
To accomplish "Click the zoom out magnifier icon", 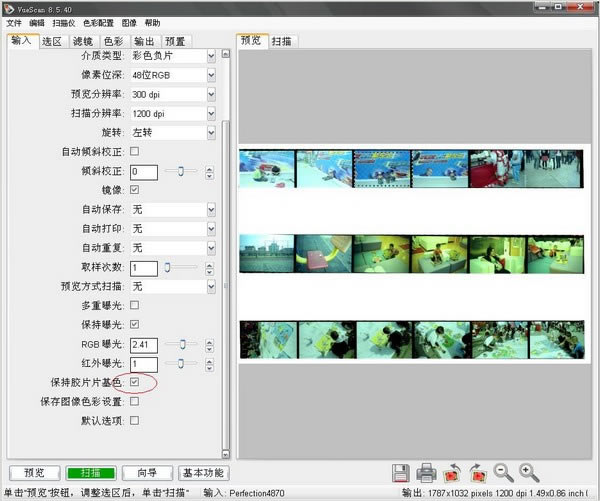I will click(503, 473).
